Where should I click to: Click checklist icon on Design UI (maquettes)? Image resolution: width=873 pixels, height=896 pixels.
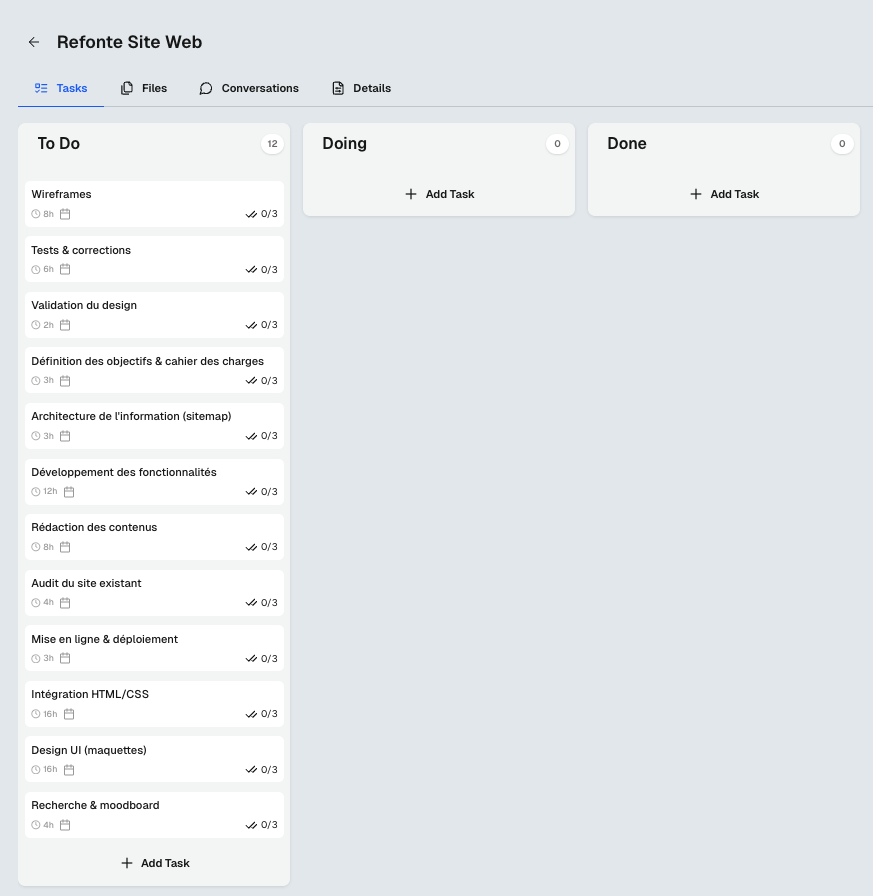(x=251, y=770)
